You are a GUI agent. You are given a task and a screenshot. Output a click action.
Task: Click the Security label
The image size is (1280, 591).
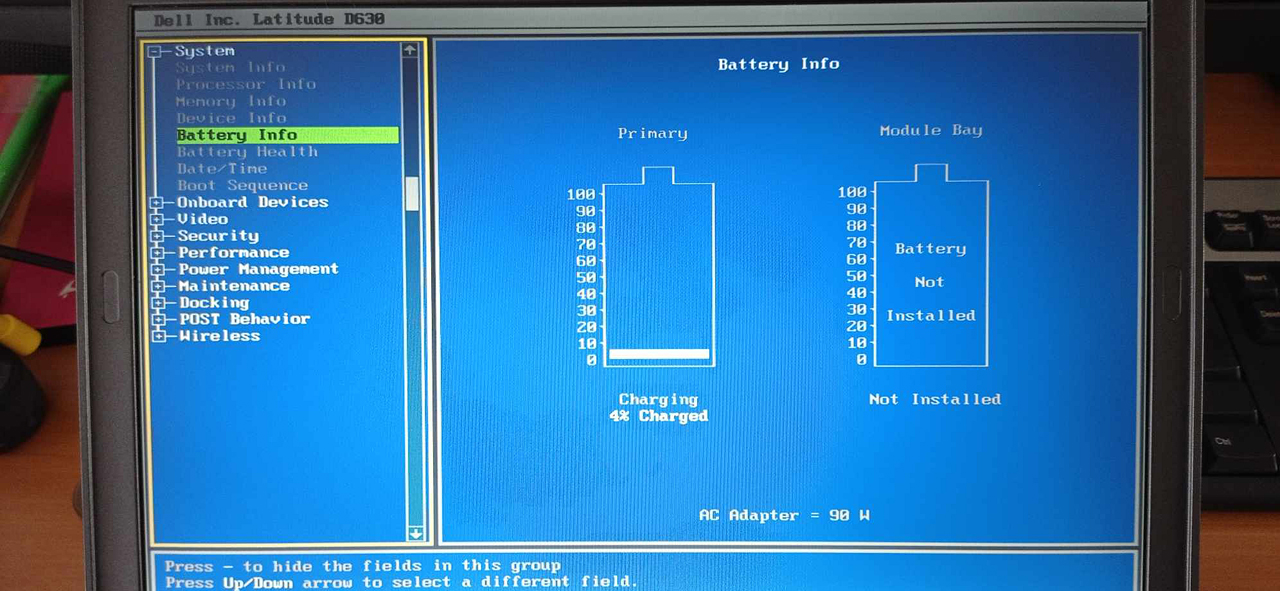(x=217, y=236)
